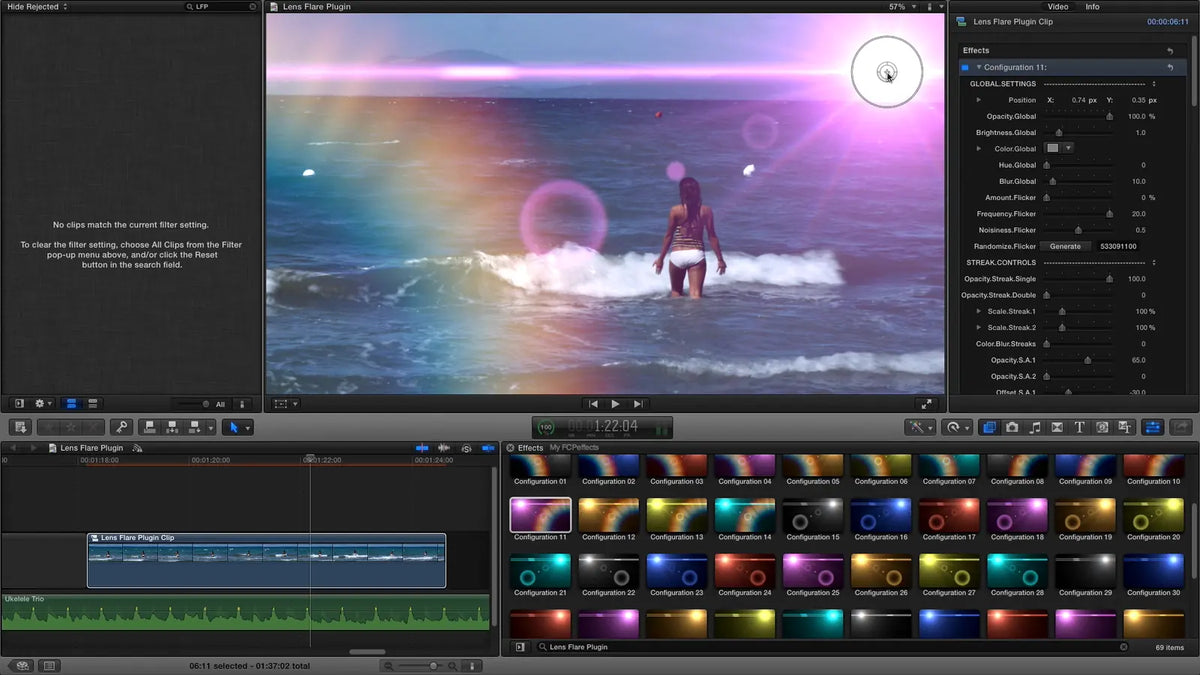1200x675 pixels.
Task: Toggle clip soloing S button
Action: tap(466, 448)
